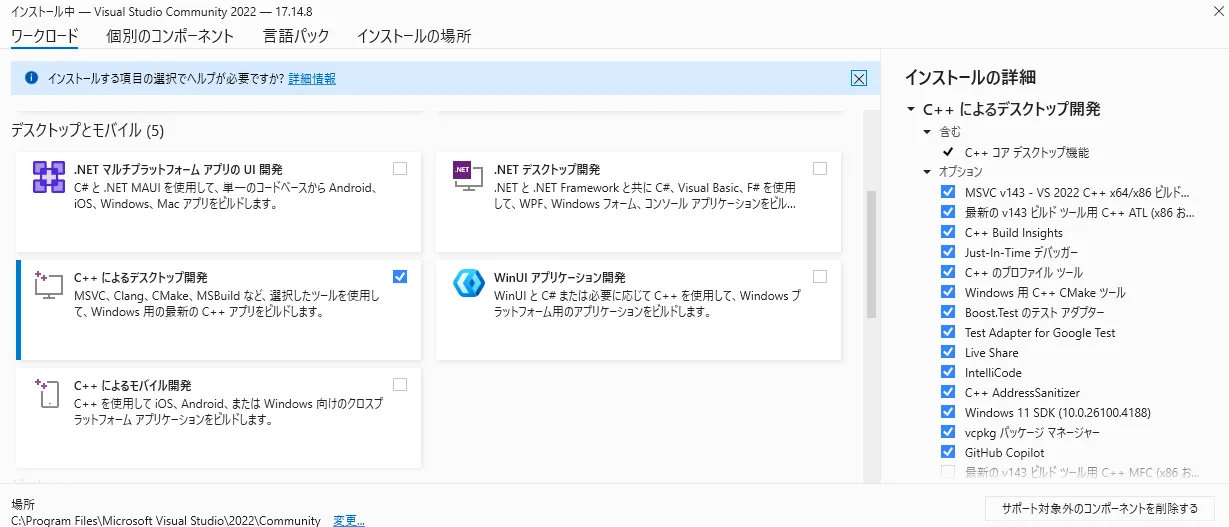Uncheck 最新の v143 ビルド ツール用 C++ ATL

(x=948, y=212)
